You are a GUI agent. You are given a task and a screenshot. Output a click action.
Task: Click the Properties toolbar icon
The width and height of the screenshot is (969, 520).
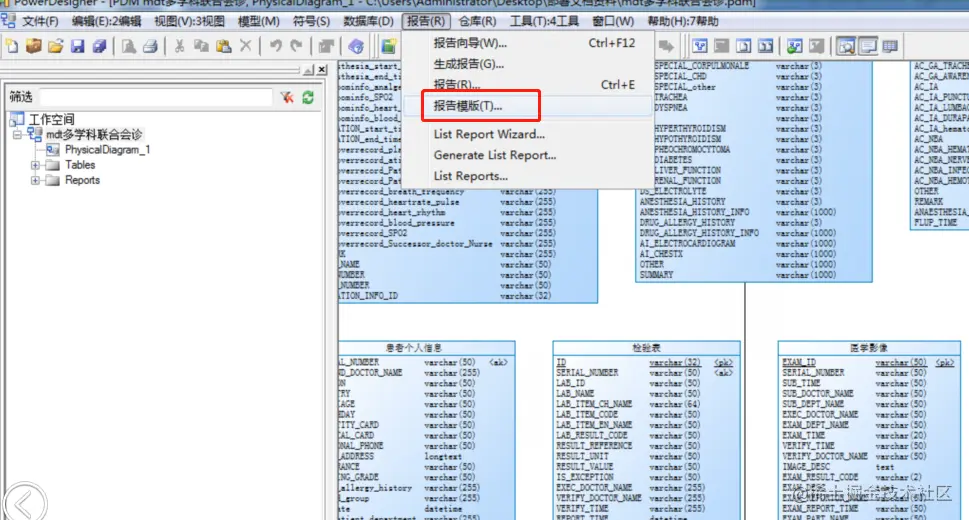coord(326,46)
